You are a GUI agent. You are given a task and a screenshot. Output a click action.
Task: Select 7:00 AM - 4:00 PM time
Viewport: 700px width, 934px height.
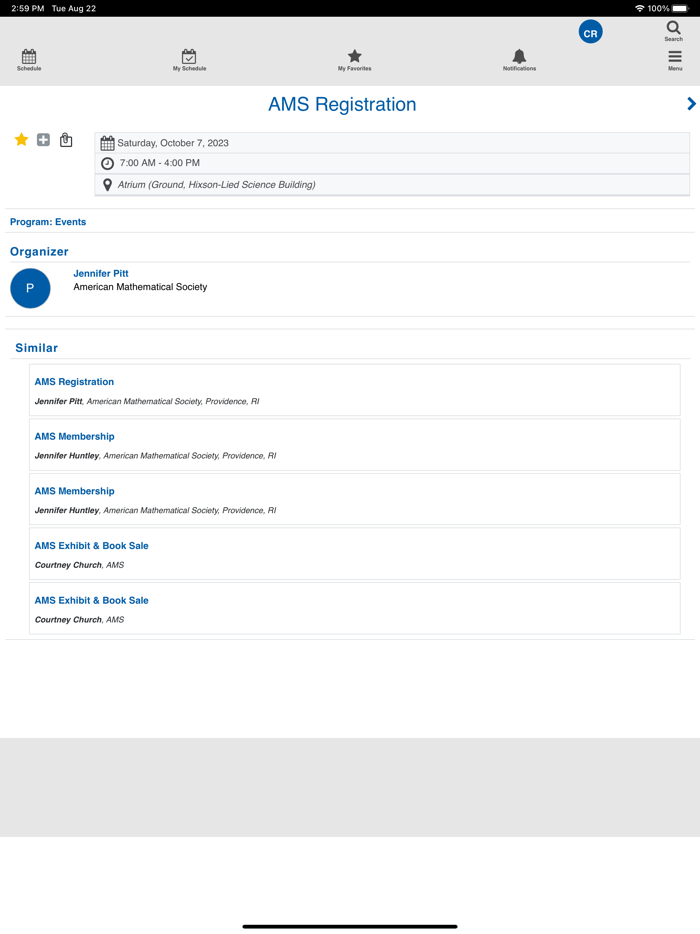pos(160,163)
